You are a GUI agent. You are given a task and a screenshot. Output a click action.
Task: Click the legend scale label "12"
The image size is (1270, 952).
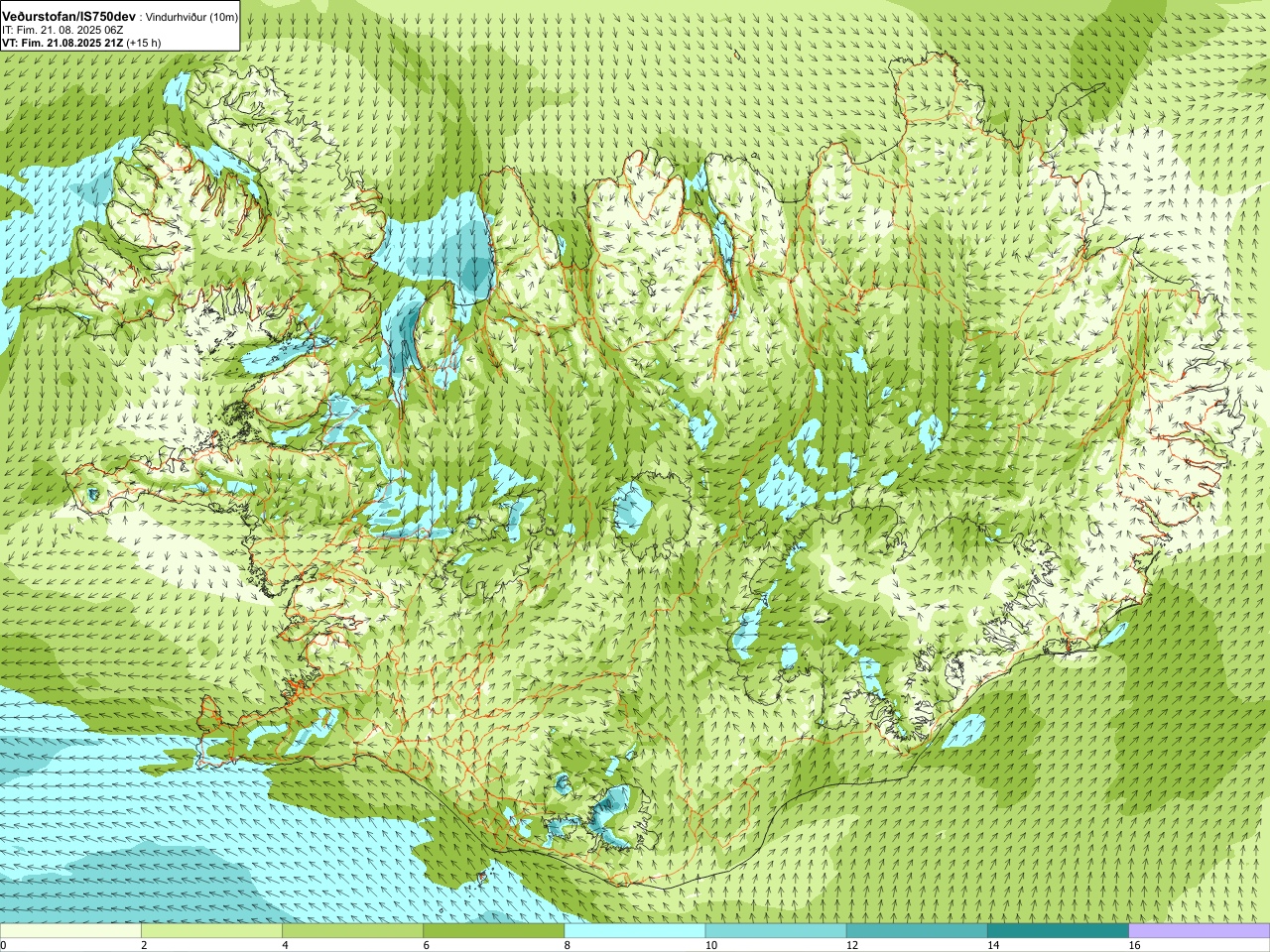(x=851, y=945)
